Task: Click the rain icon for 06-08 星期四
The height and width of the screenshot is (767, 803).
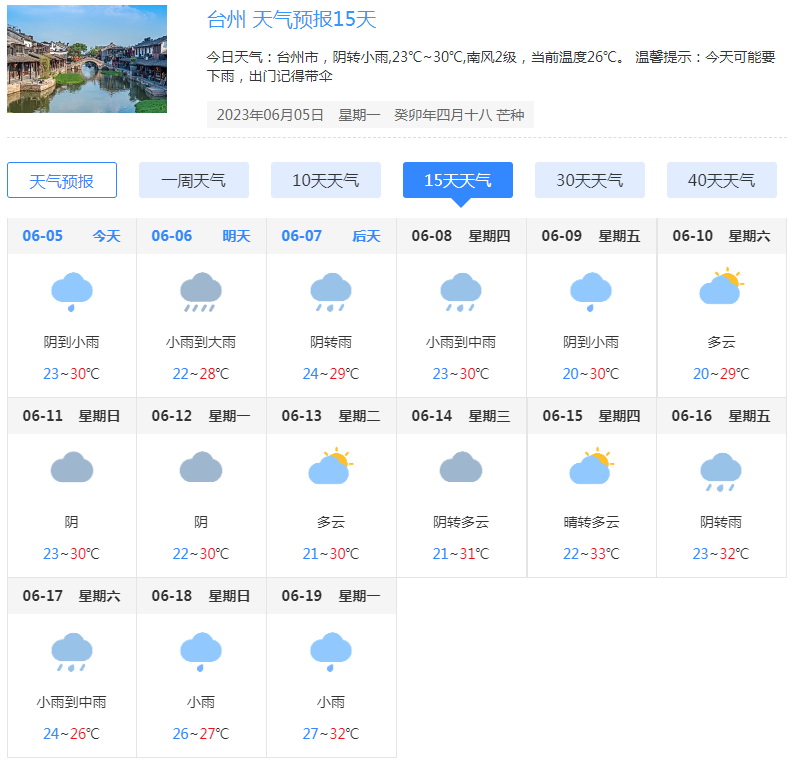Action: [x=461, y=292]
